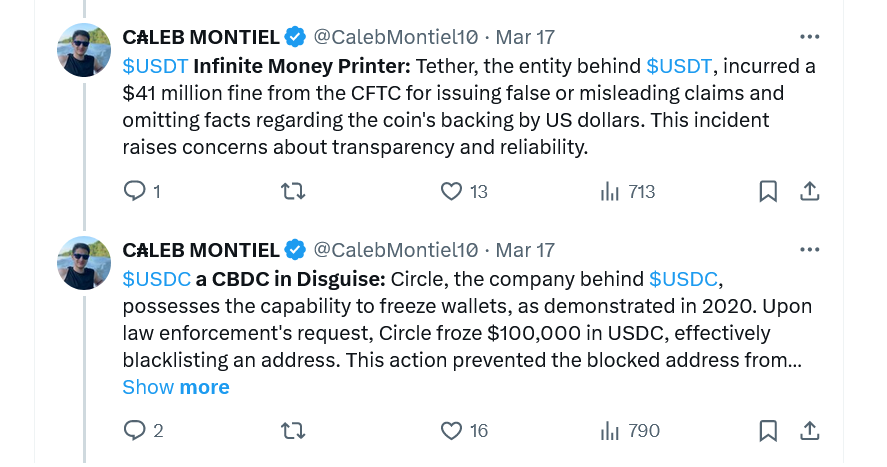Click the $USDT cashtag at the tweet start
This screenshot has width=887, height=467.
pos(154,67)
